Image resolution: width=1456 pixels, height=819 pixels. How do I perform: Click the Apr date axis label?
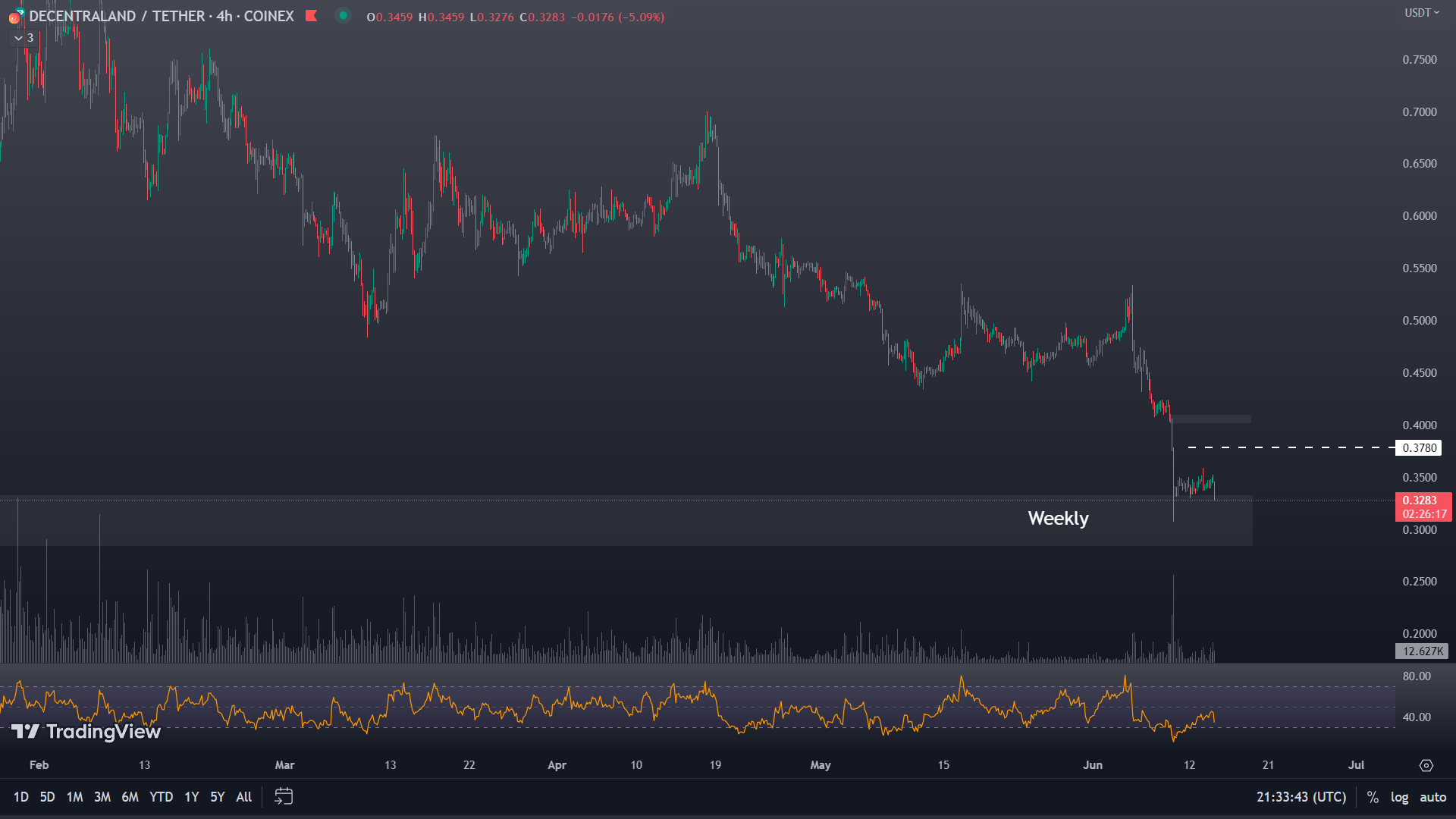(x=557, y=765)
